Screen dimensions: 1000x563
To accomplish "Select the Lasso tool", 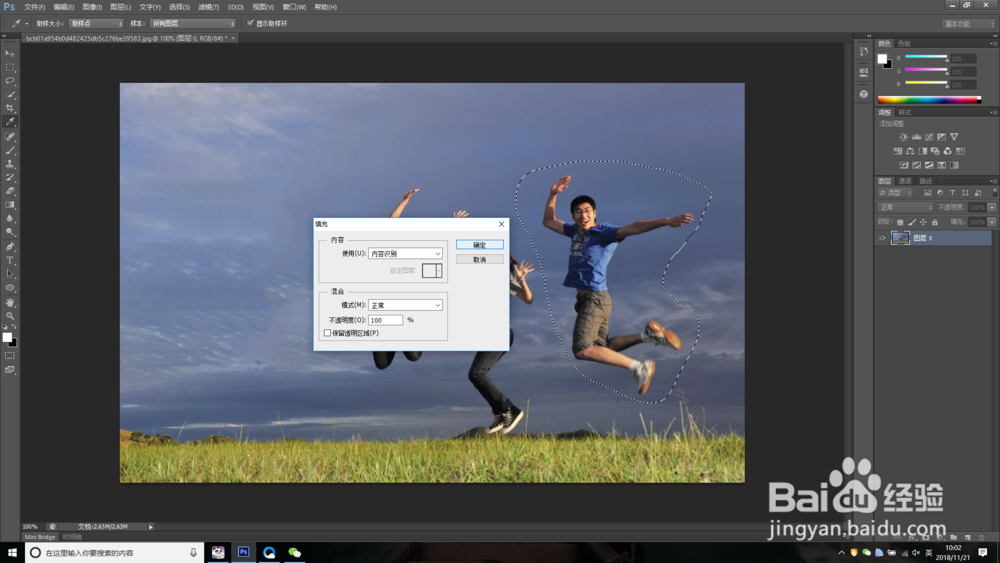I will (x=10, y=81).
